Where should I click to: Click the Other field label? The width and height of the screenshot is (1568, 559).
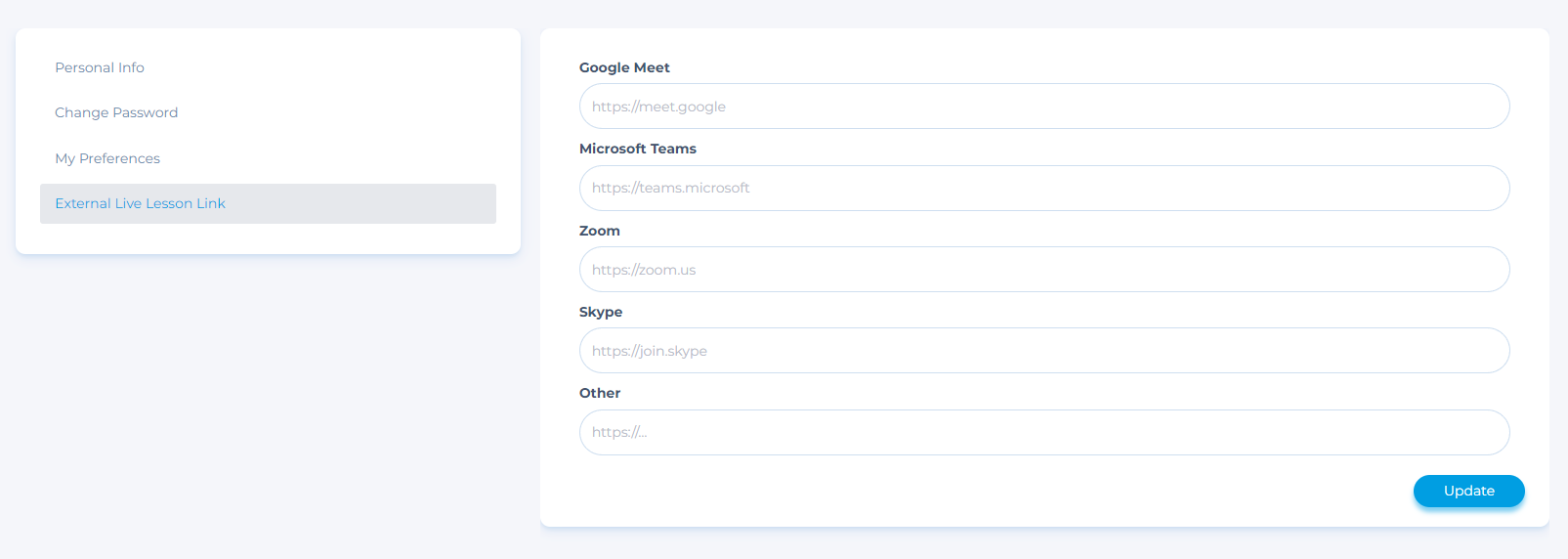[600, 393]
